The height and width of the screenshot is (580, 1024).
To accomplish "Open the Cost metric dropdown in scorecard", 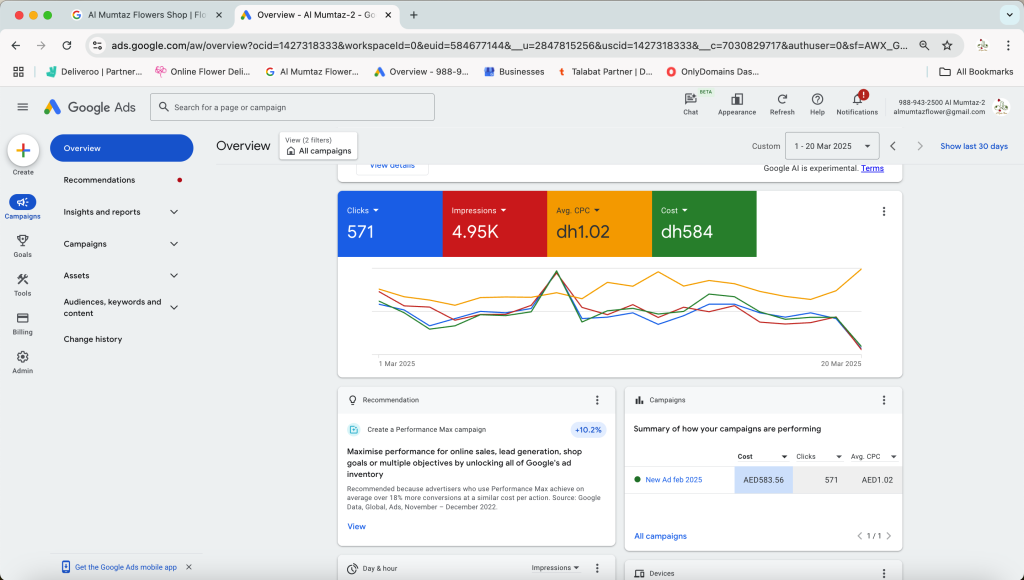I will [674, 210].
